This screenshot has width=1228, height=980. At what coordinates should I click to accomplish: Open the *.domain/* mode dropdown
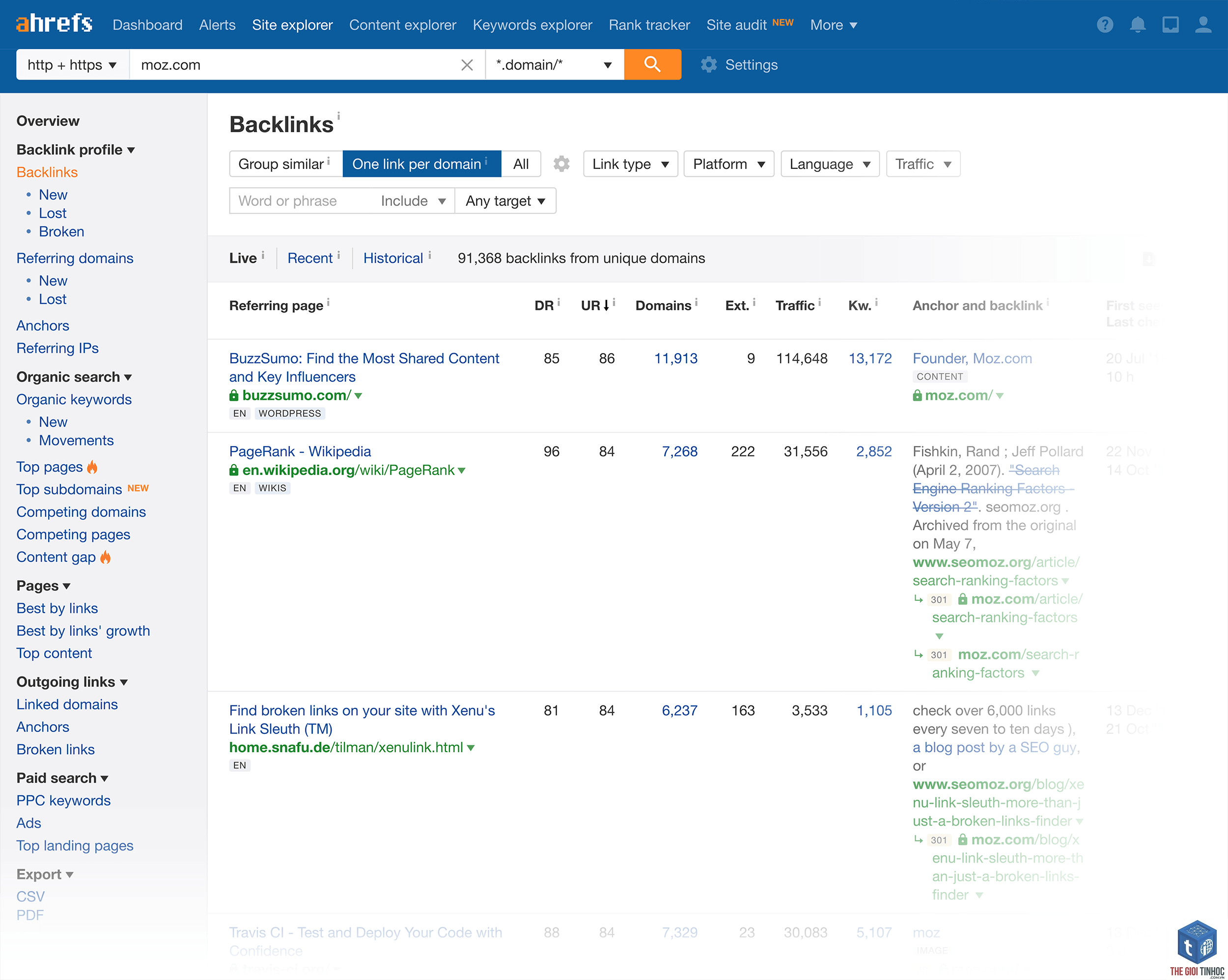554,64
